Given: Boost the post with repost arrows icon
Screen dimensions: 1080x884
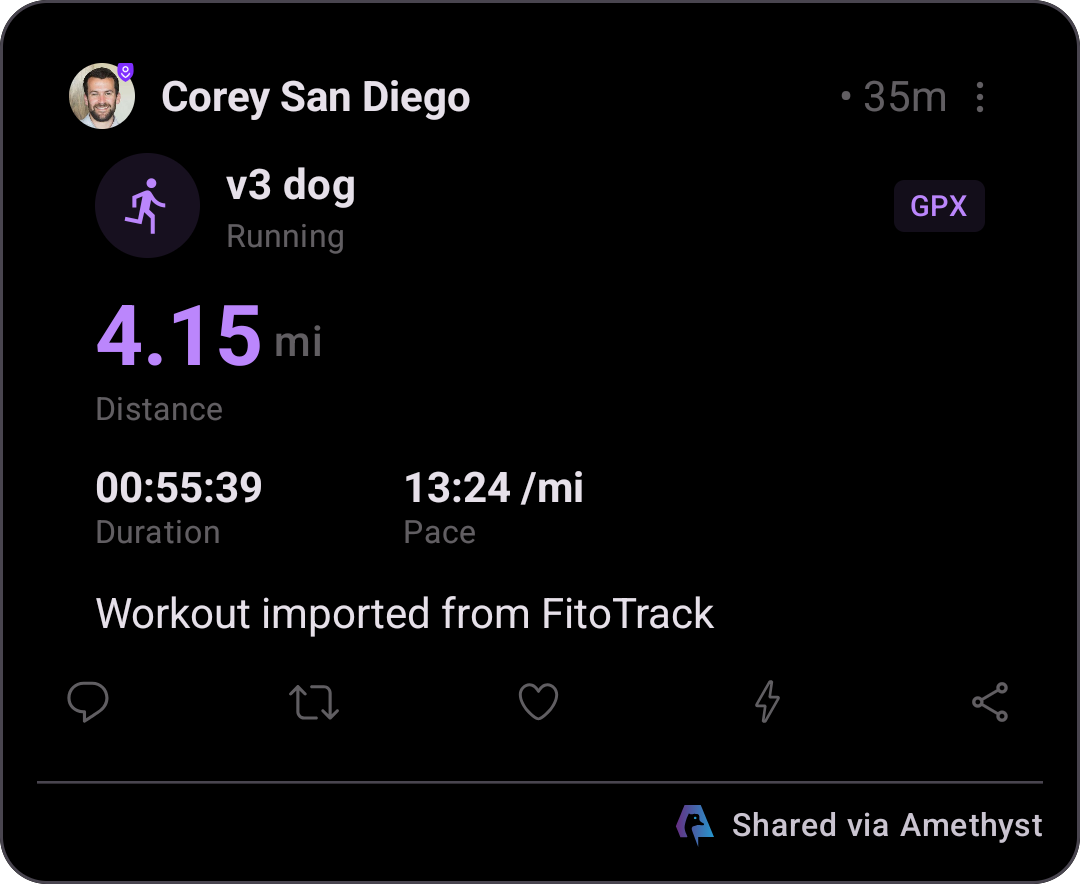Looking at the screenshot, I should (x=313, y=702).
